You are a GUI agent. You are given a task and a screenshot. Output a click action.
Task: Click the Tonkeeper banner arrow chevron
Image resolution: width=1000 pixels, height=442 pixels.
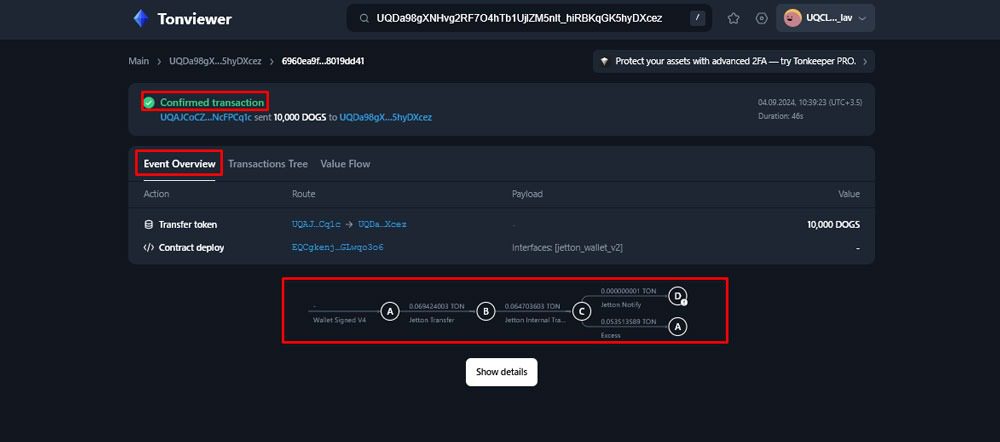point(865,61)
